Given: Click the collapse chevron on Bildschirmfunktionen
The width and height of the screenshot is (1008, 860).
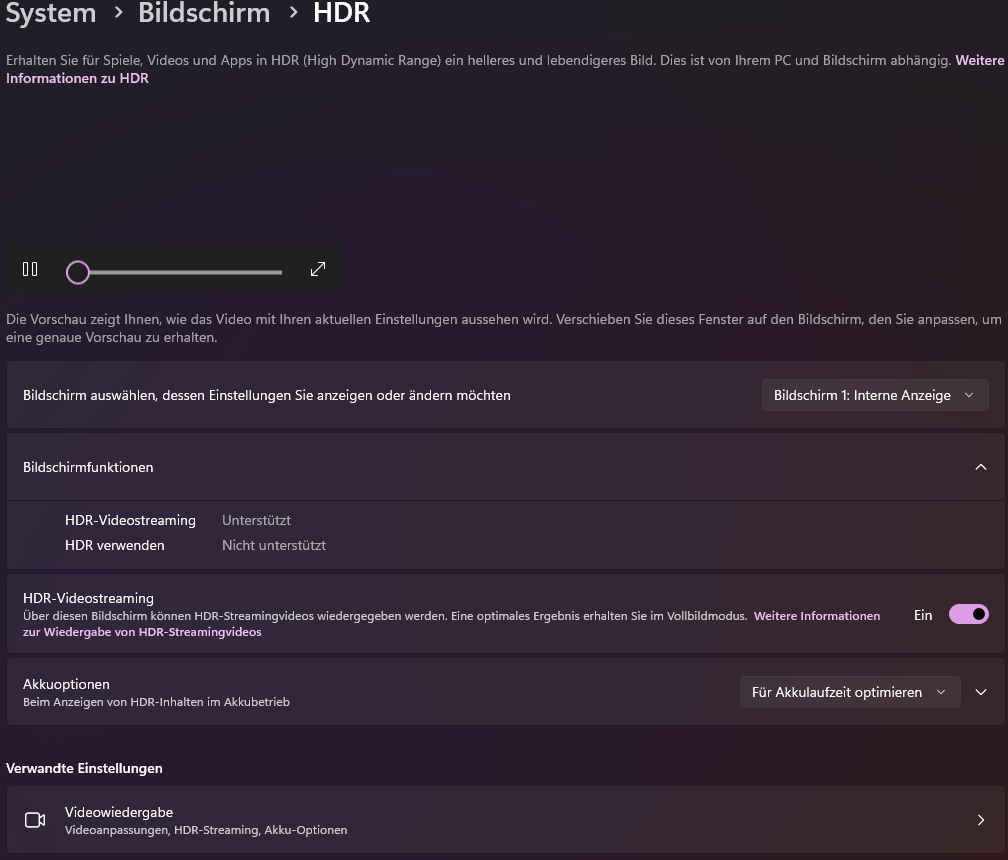Looking at the screenshot, I should point(981,466).
